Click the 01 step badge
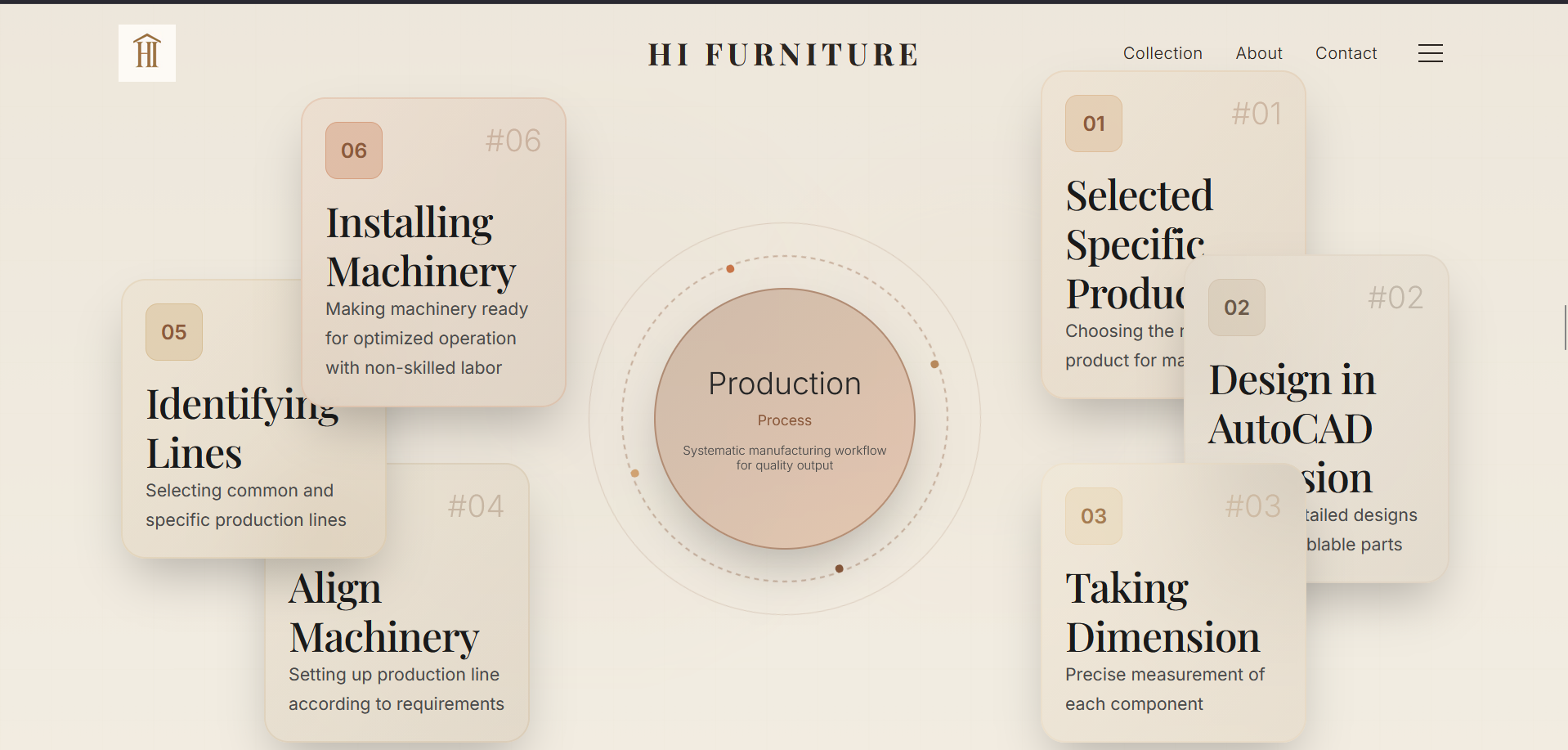 click(1094, 124)
